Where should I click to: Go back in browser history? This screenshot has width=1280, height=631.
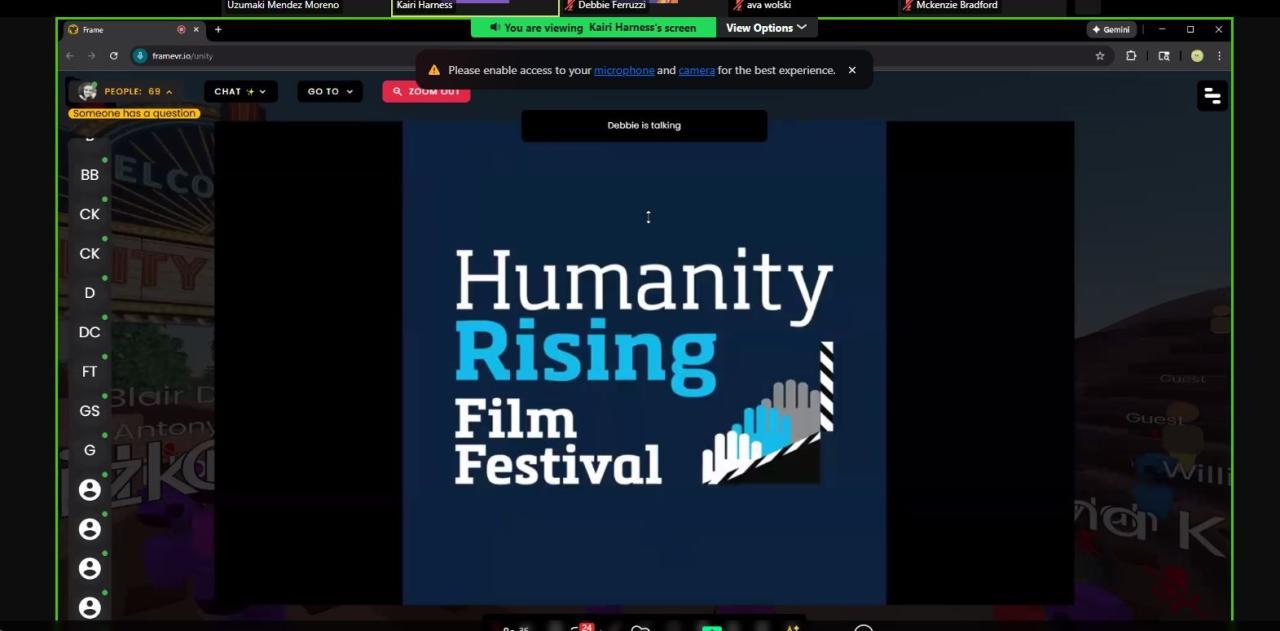click(x=70, y=56)
